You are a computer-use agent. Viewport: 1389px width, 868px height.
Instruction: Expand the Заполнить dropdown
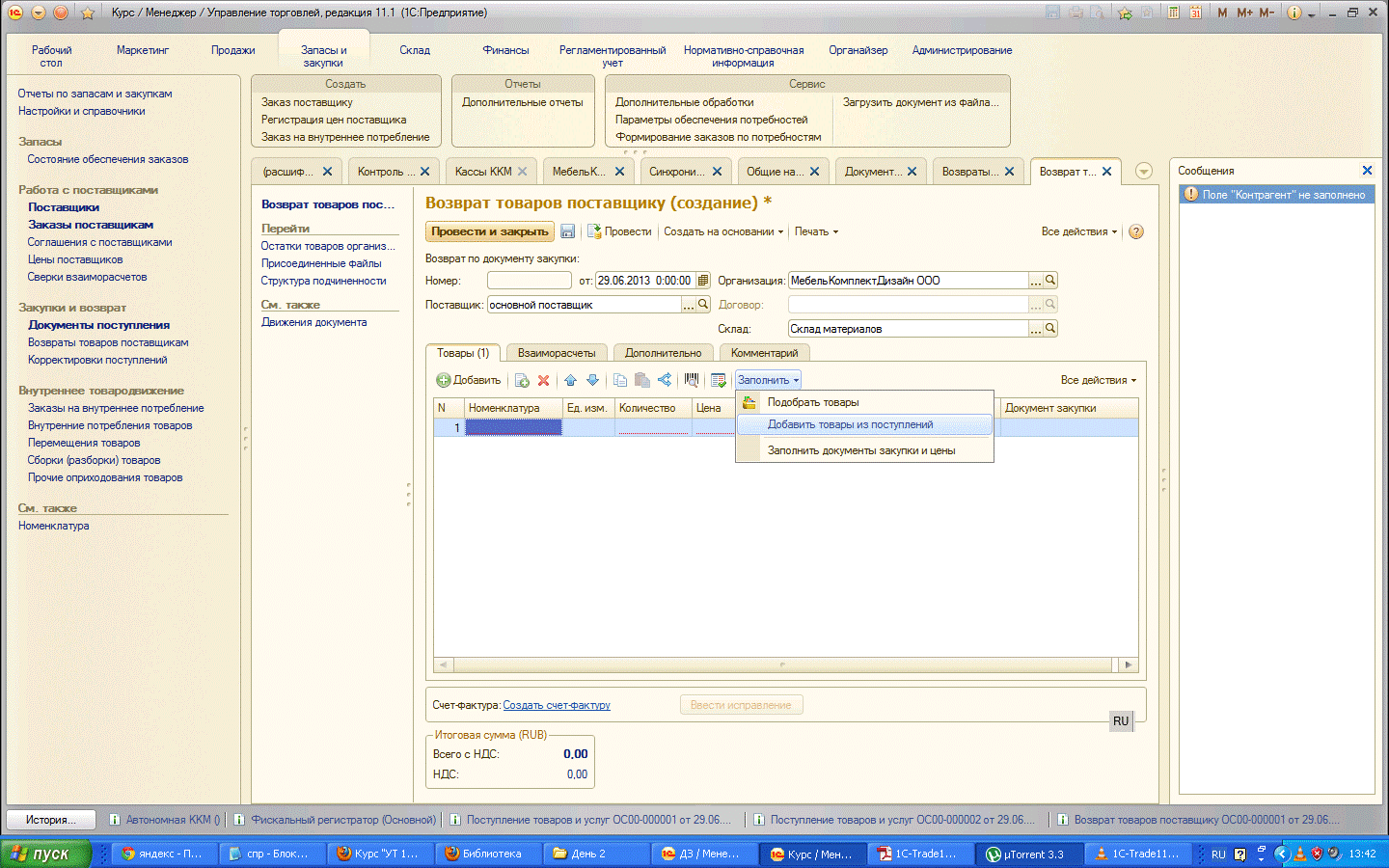pos(768,380)
